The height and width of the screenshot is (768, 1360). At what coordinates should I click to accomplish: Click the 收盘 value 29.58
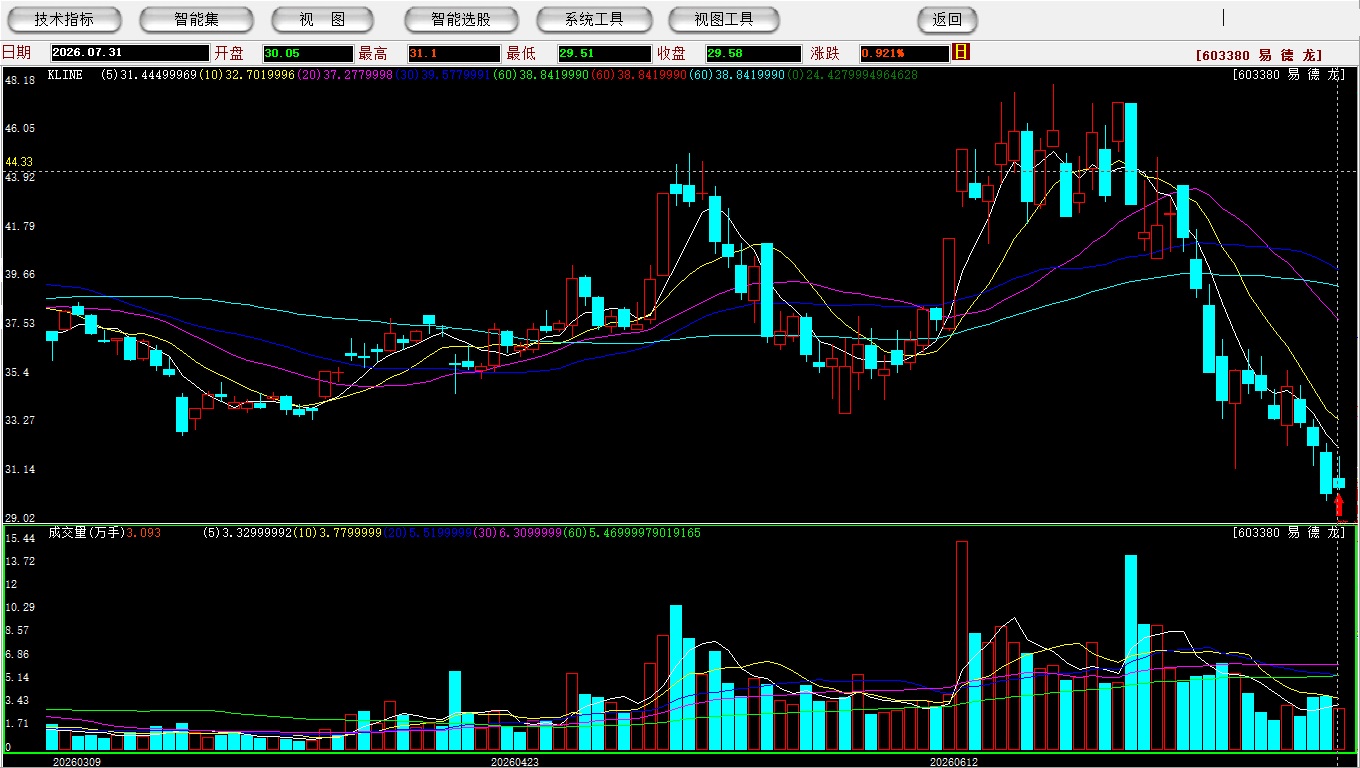753,53
